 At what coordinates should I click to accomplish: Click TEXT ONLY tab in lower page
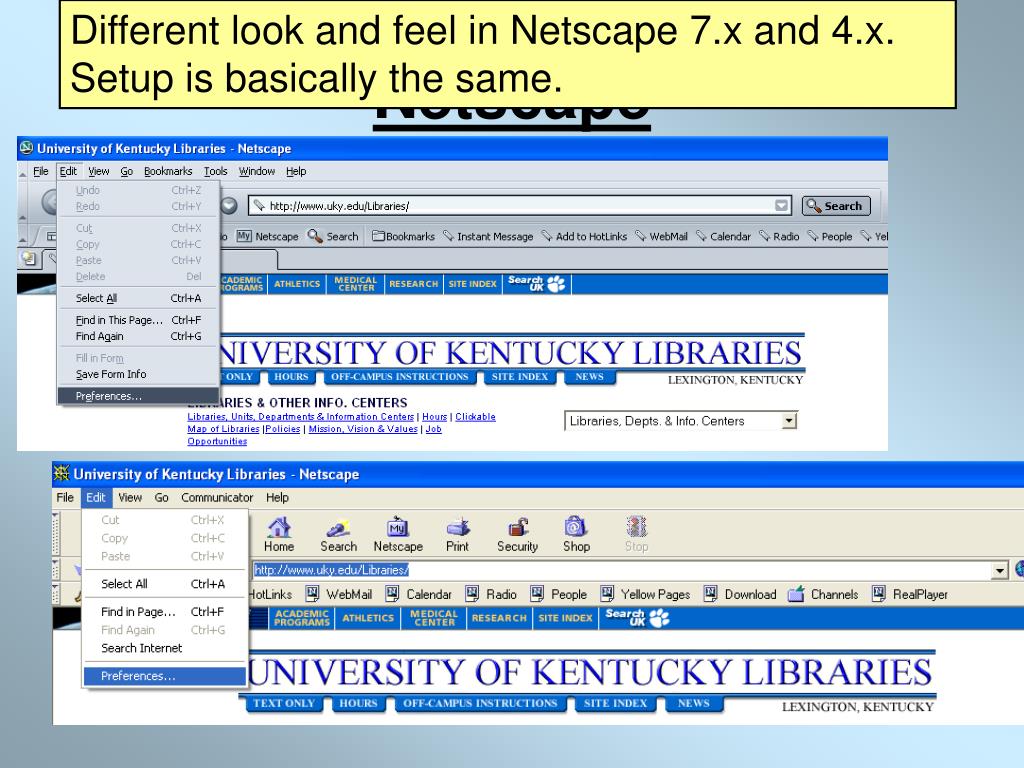pyautogui.click(x=283, y=703)
